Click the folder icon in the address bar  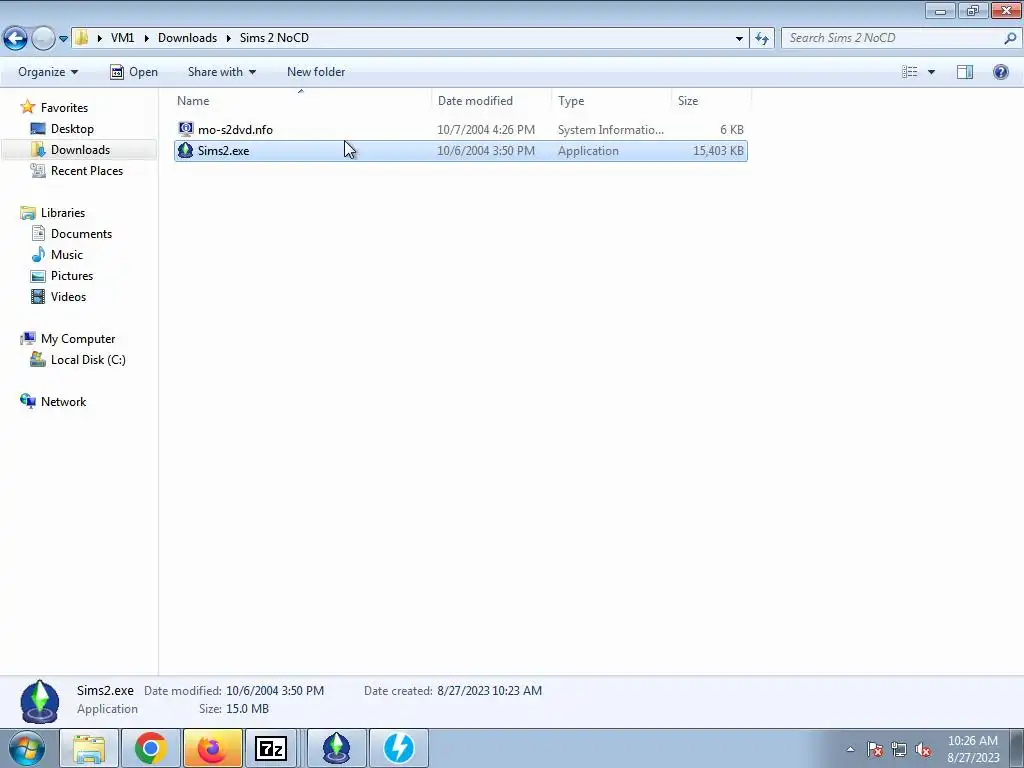pos(82,38)
